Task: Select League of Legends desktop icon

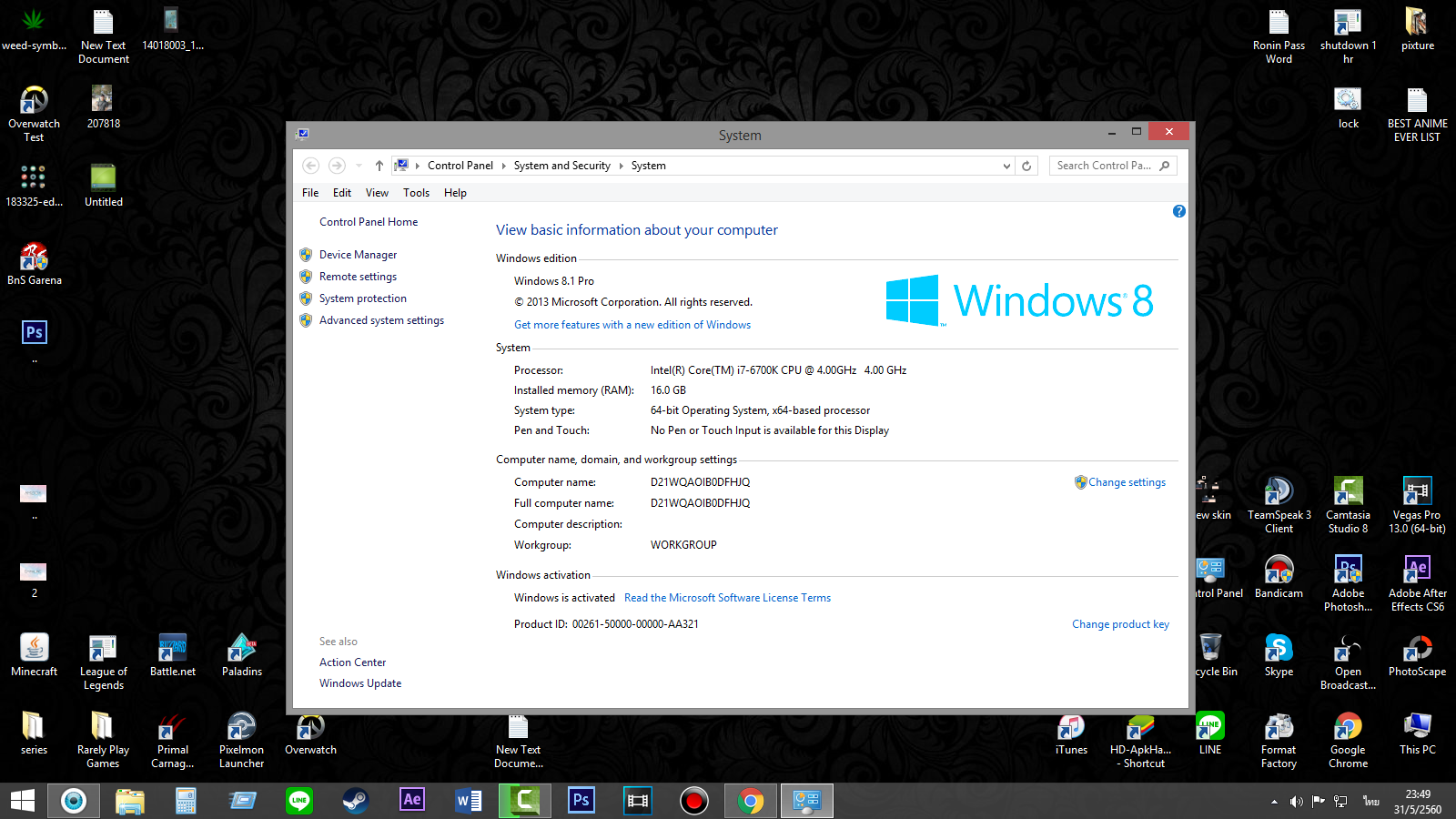Action: coord(103,662)
